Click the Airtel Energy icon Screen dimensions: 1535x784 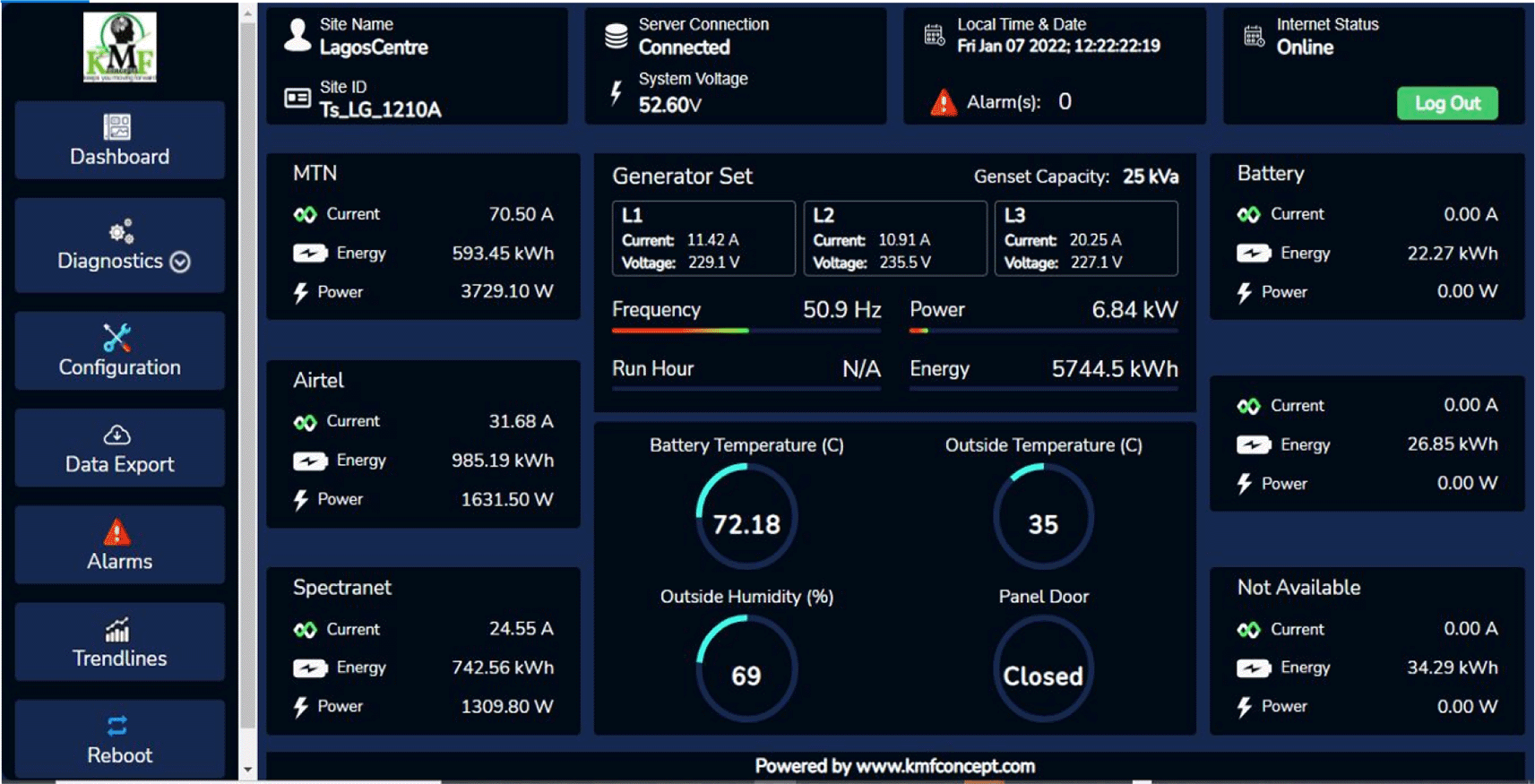pos(310,461)
